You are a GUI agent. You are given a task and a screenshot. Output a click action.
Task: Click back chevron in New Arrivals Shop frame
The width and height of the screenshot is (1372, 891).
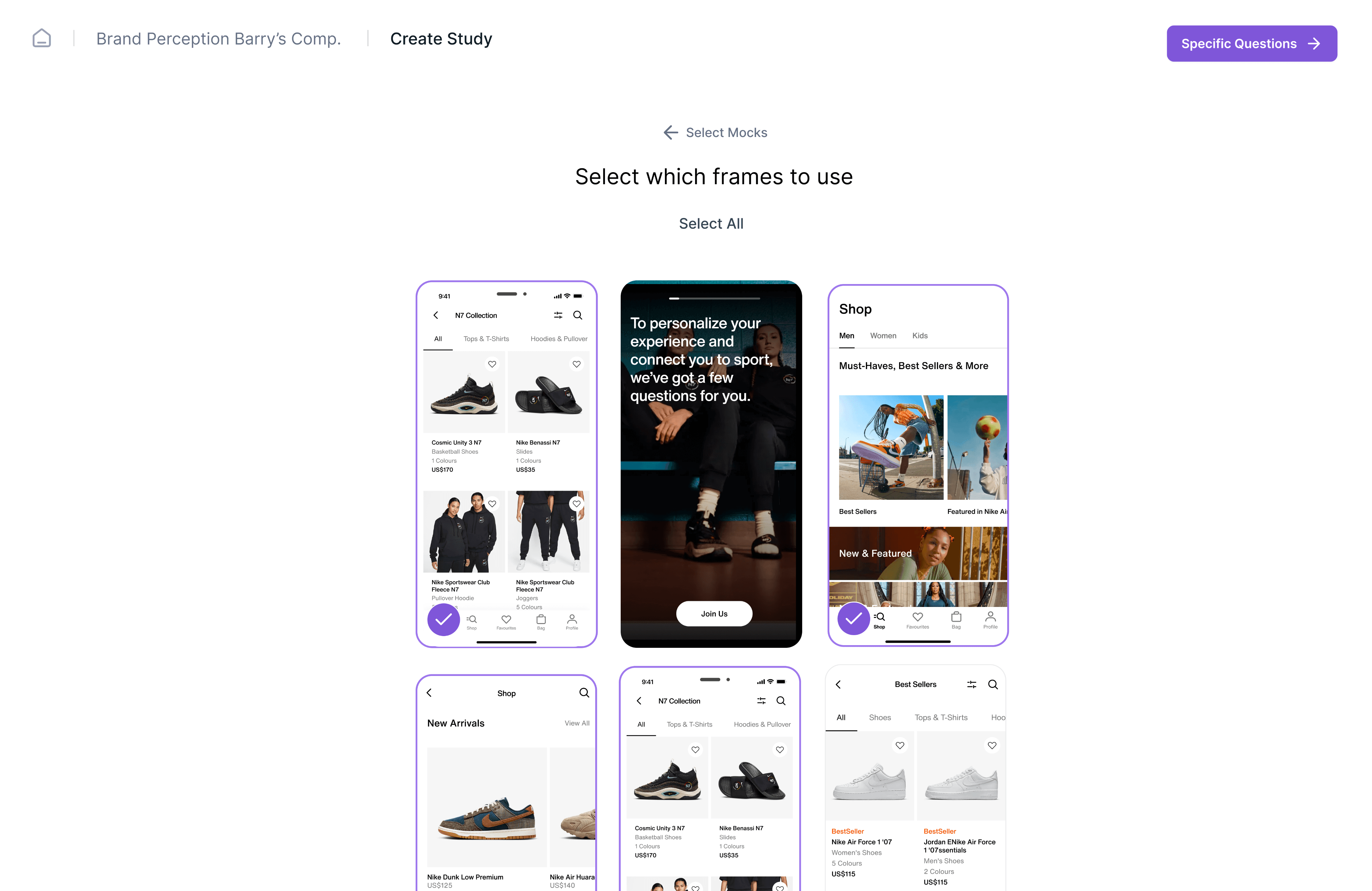coord(429,693)
